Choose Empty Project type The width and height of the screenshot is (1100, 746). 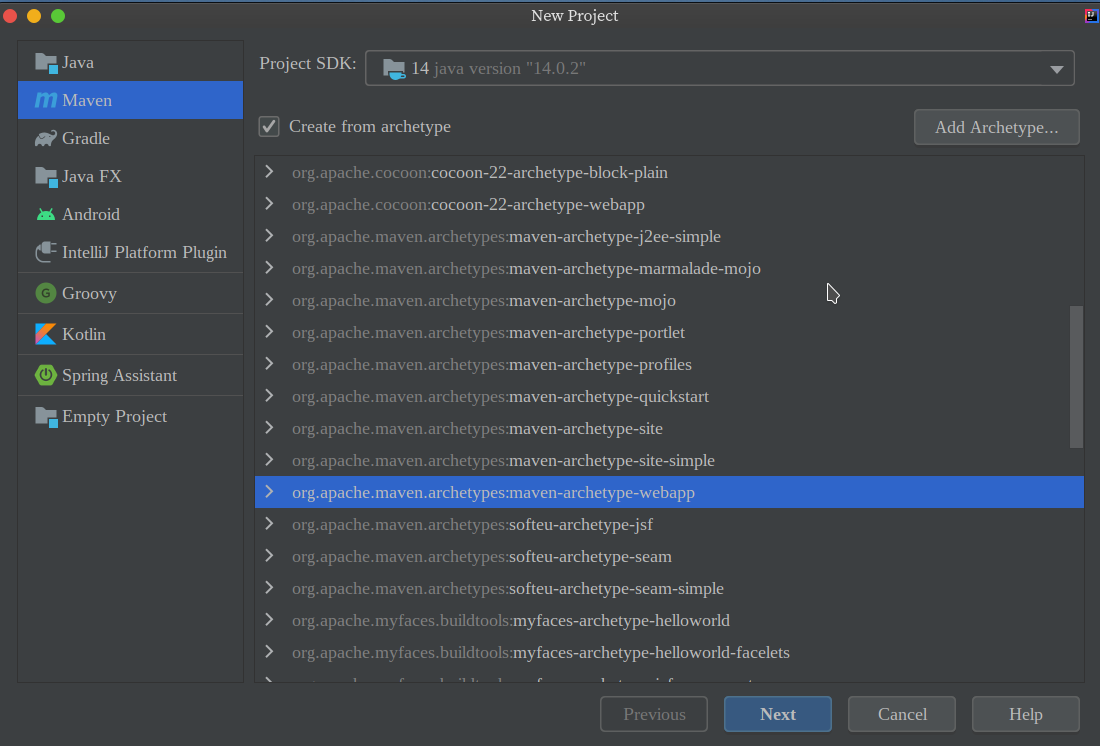tap(130, 416)
